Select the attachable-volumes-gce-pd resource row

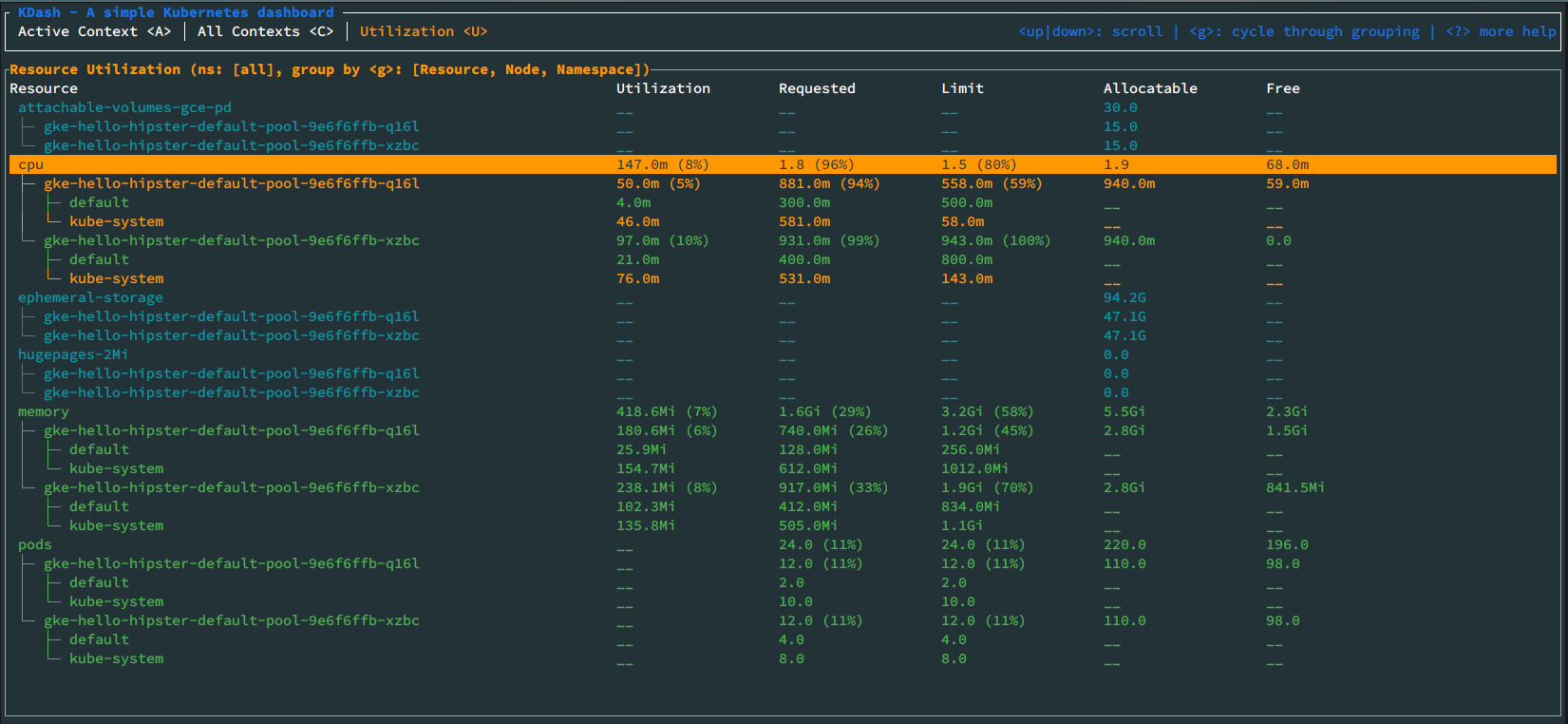click(783, 107)
